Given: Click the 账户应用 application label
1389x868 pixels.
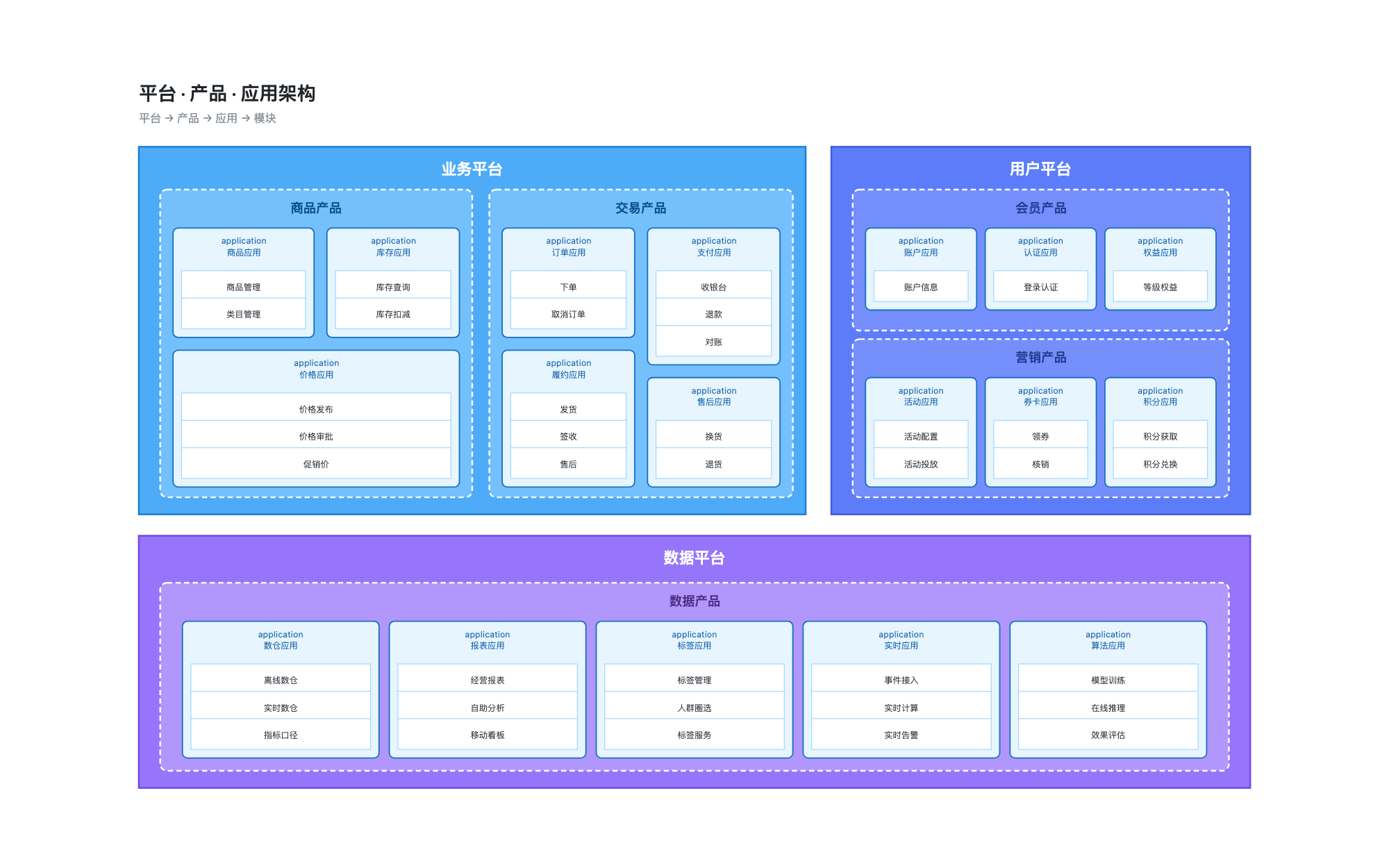Looking at the screenshot, I should [921, 253].
